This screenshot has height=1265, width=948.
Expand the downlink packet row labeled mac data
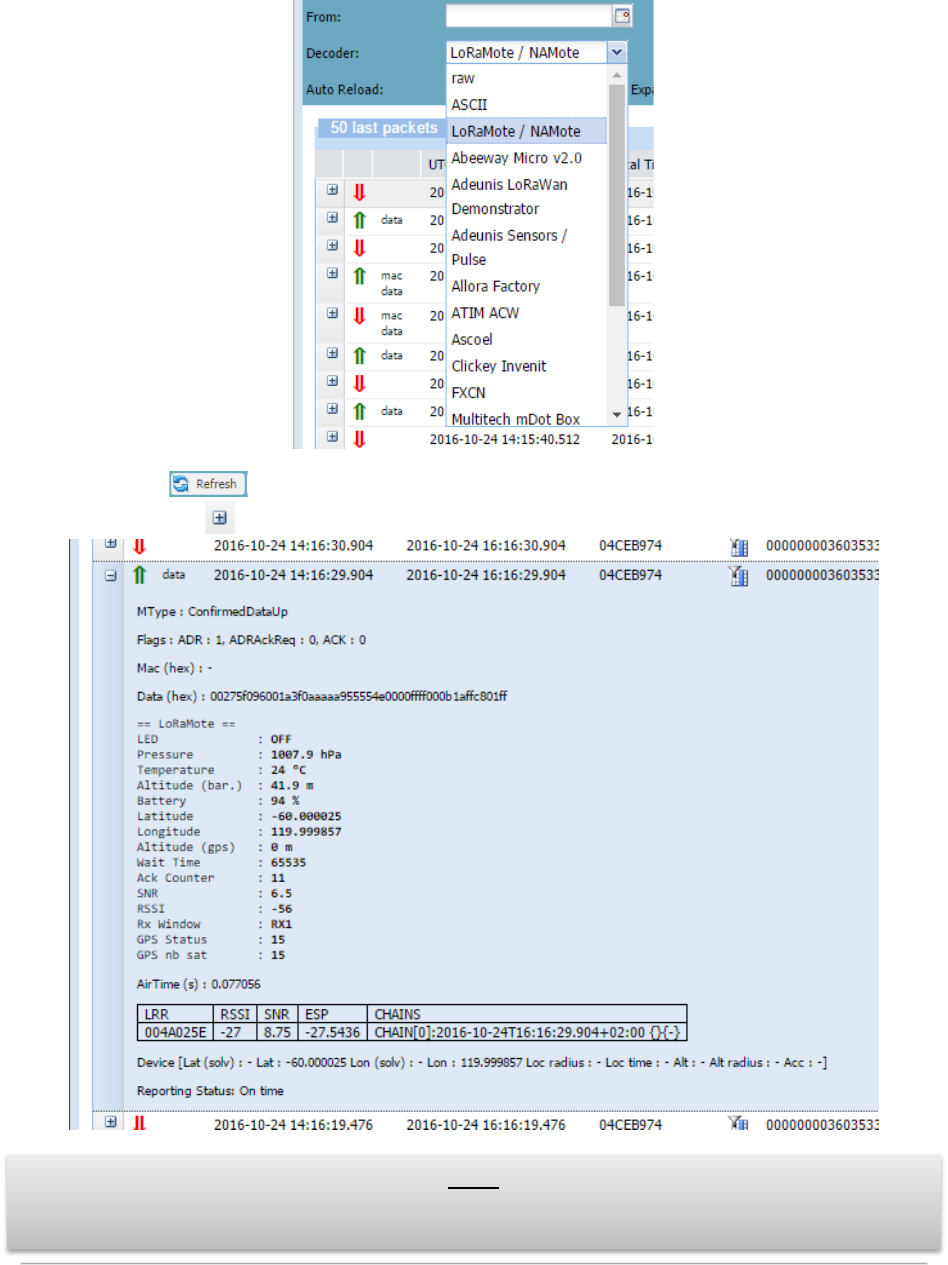(x=331, y=313)
